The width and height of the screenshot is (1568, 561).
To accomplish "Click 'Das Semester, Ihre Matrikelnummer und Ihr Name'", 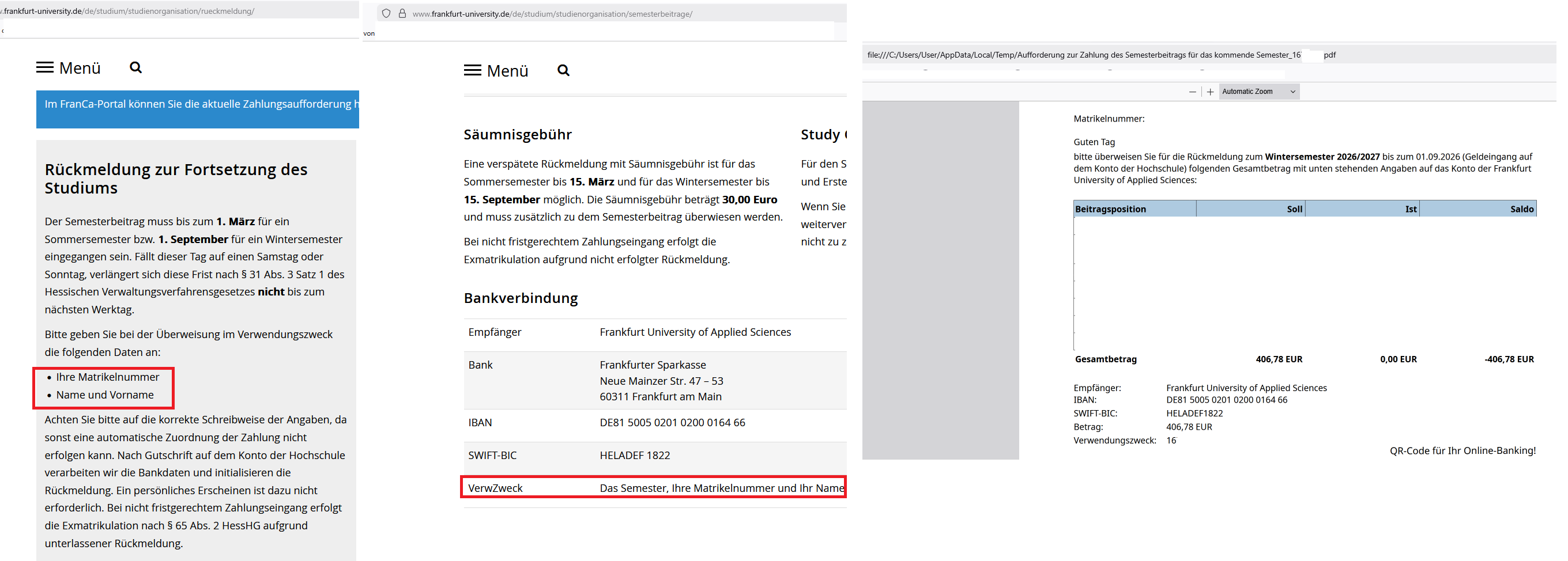I will pos(722,488).
